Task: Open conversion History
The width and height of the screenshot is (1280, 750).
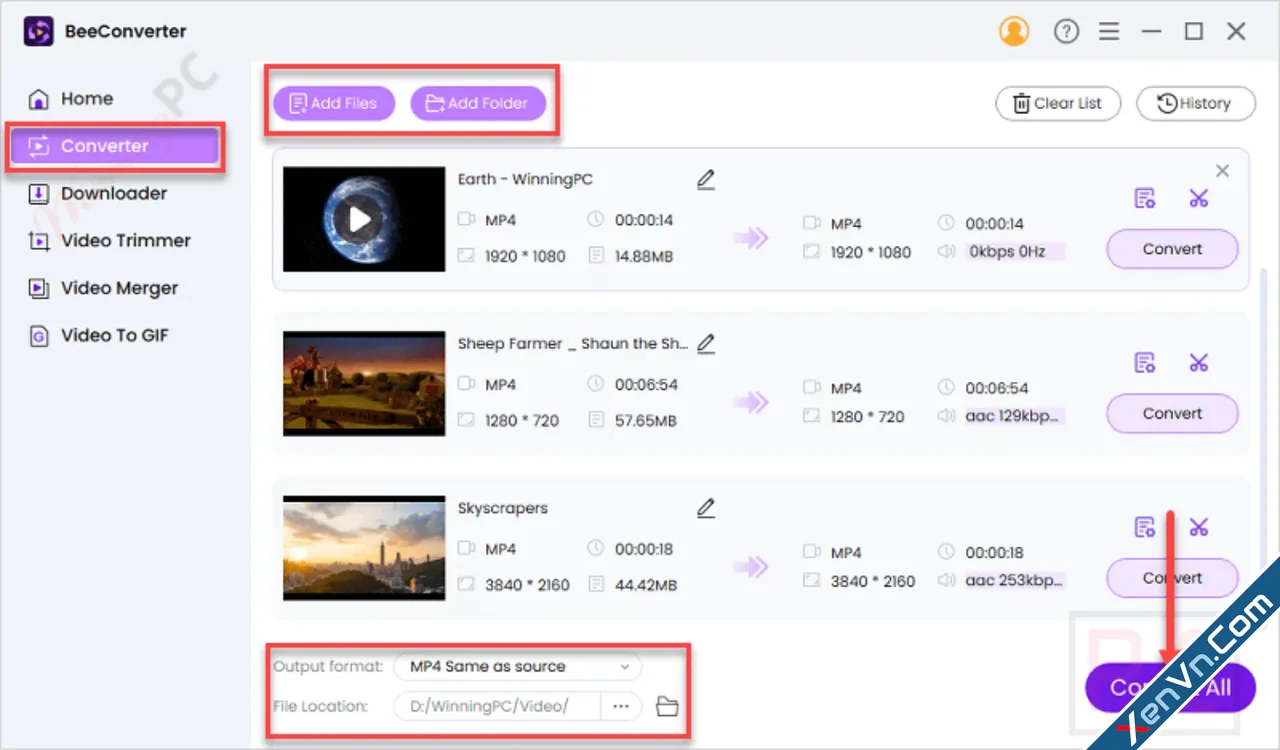Action: point(1196,103)
